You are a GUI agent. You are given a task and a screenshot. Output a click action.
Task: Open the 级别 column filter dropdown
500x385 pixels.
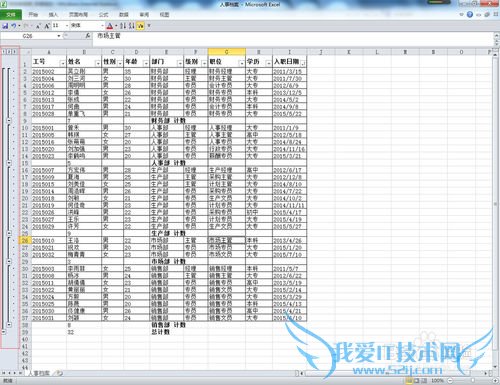coord(204,63)
